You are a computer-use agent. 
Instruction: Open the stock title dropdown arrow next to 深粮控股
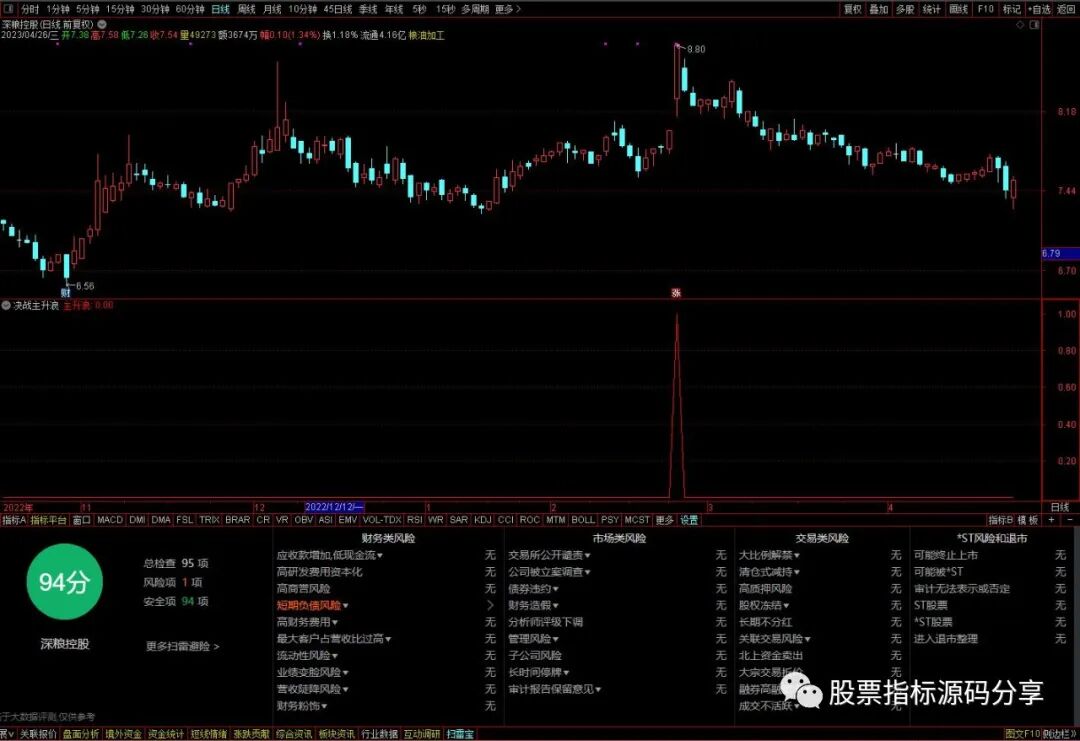(x=101, y=24)
